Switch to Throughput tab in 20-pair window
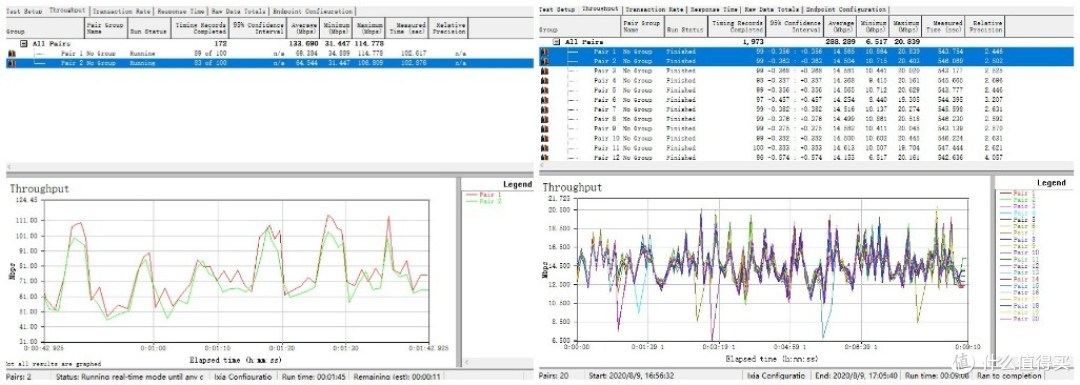 pos(600,10)
